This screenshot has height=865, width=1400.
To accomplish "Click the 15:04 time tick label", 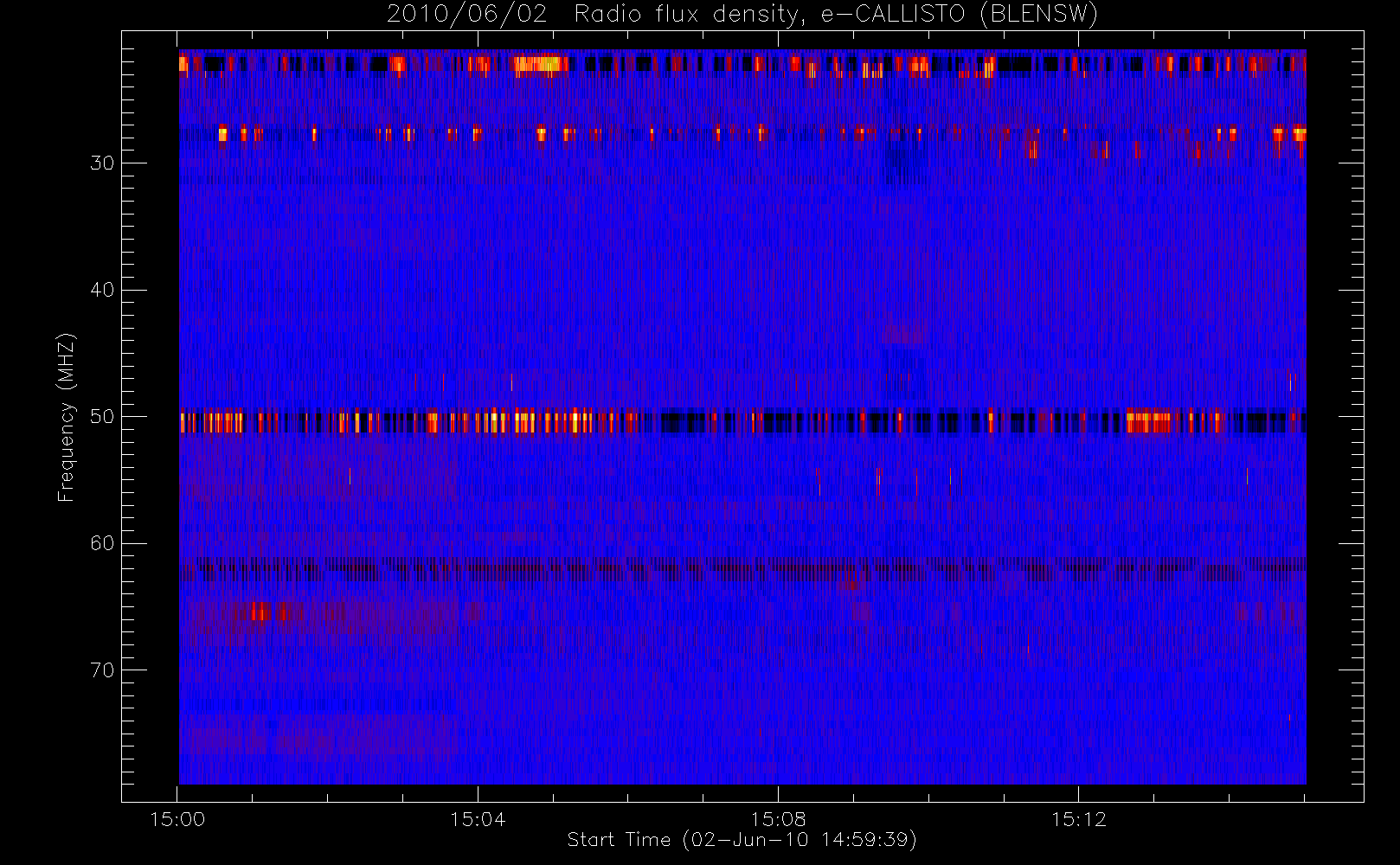I will point(478,819).
